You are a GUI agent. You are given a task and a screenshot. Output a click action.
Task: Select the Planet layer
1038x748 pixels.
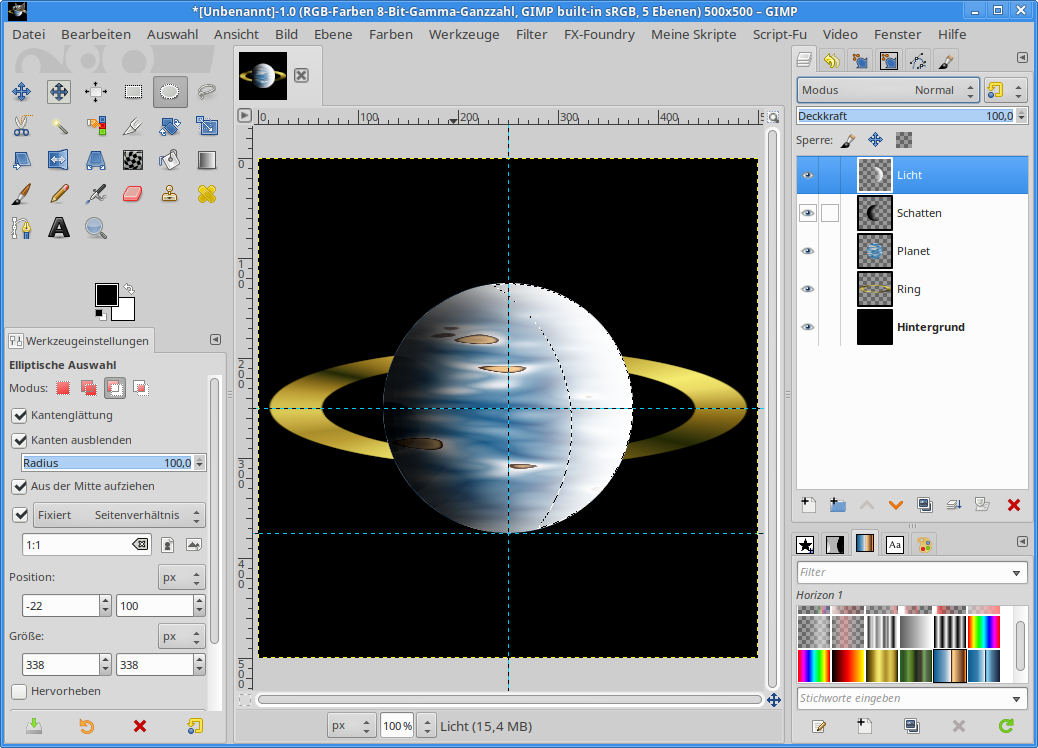click(913, 251)
